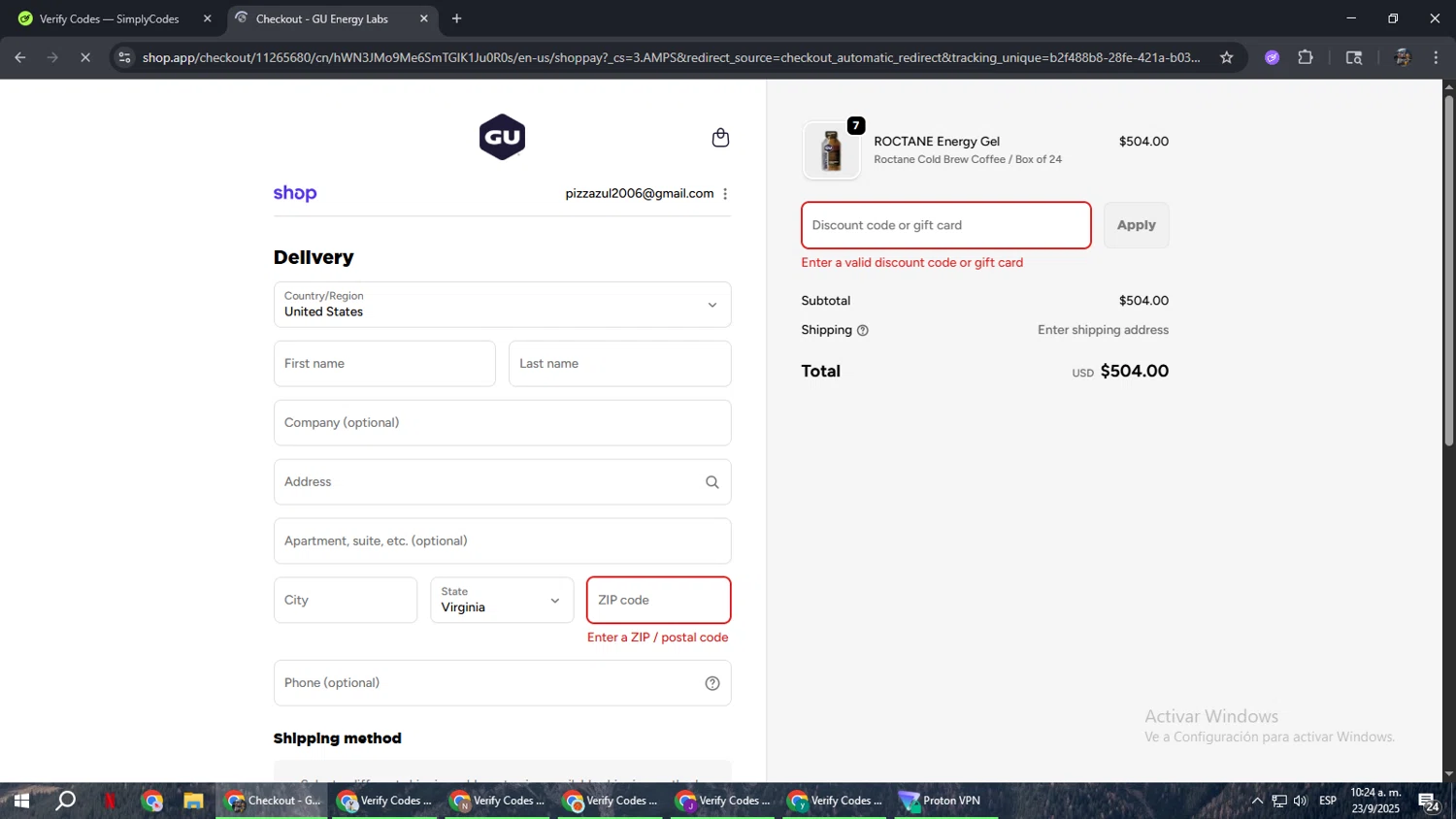
Task: Open Windows taskbar search
Action: coord(65,801)
